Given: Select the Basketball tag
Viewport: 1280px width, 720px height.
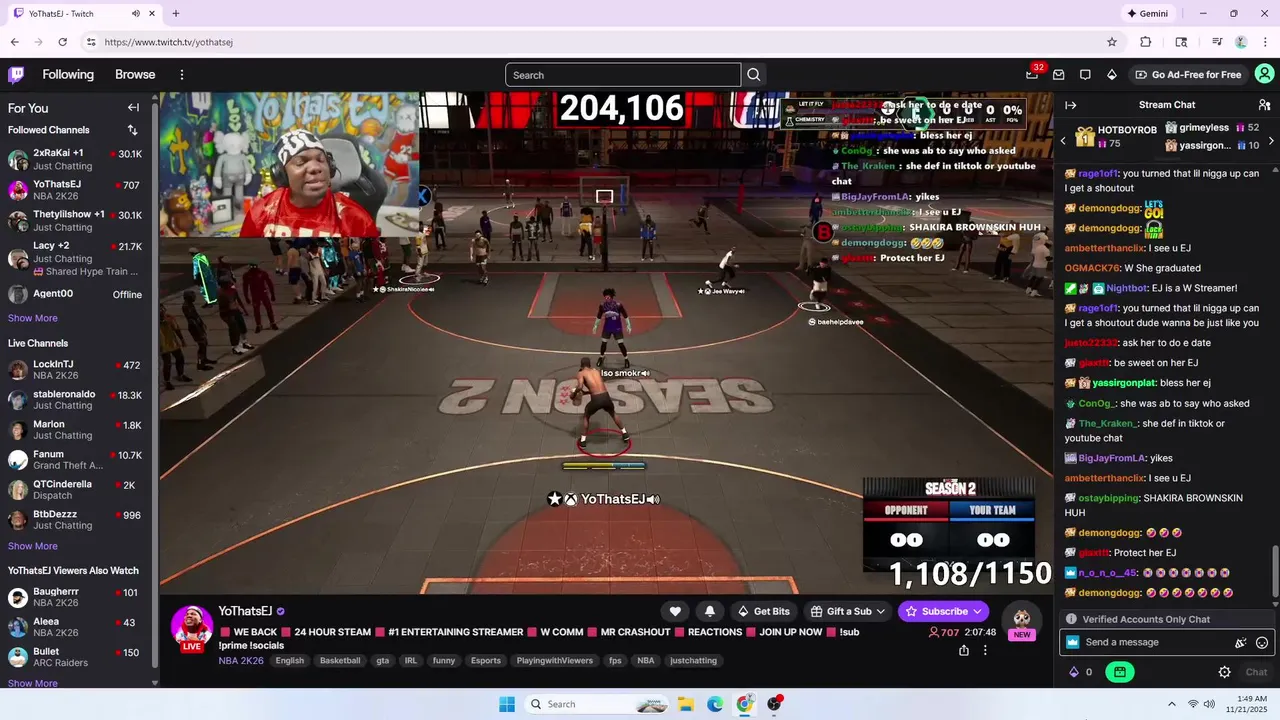Looking at the screenshot, I should pyautogui.click(x=340, y=661).
